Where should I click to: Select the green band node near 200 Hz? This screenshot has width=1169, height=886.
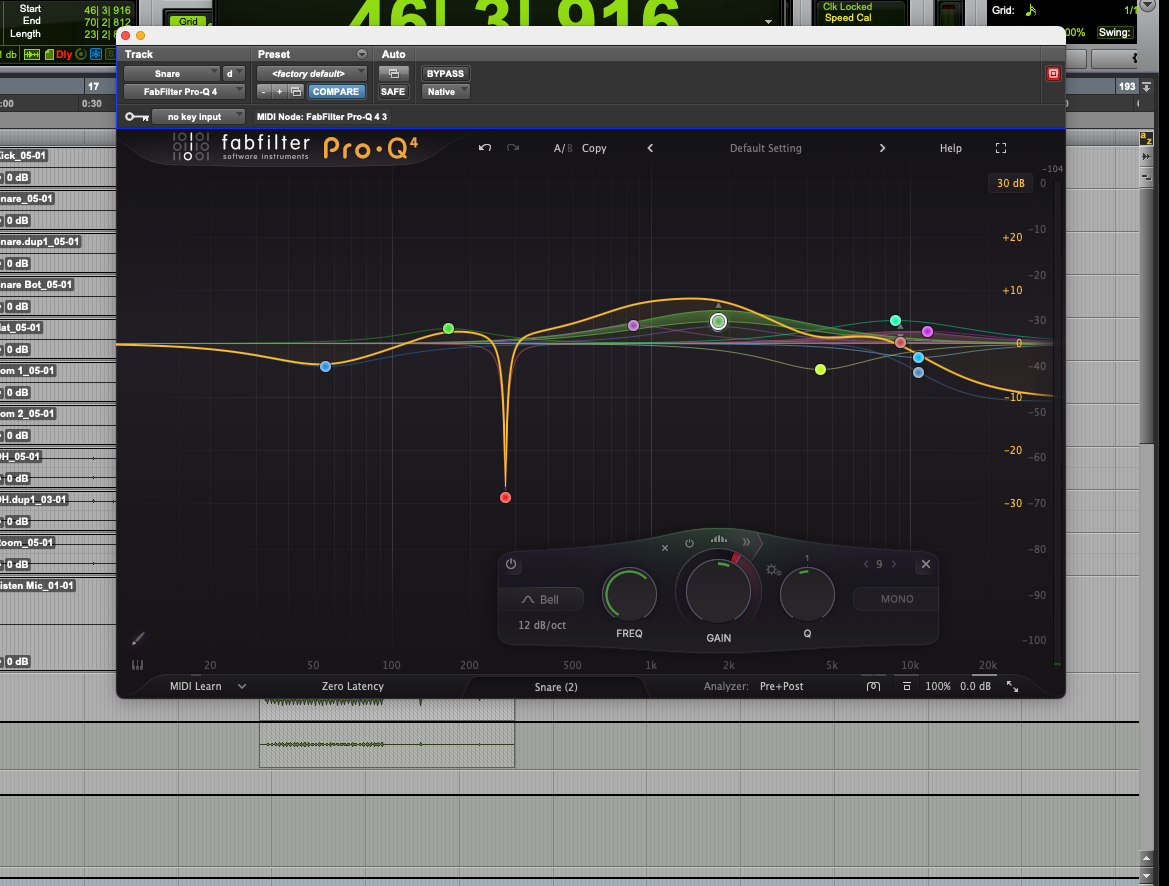pyautogui.click(x=448, y=328)
